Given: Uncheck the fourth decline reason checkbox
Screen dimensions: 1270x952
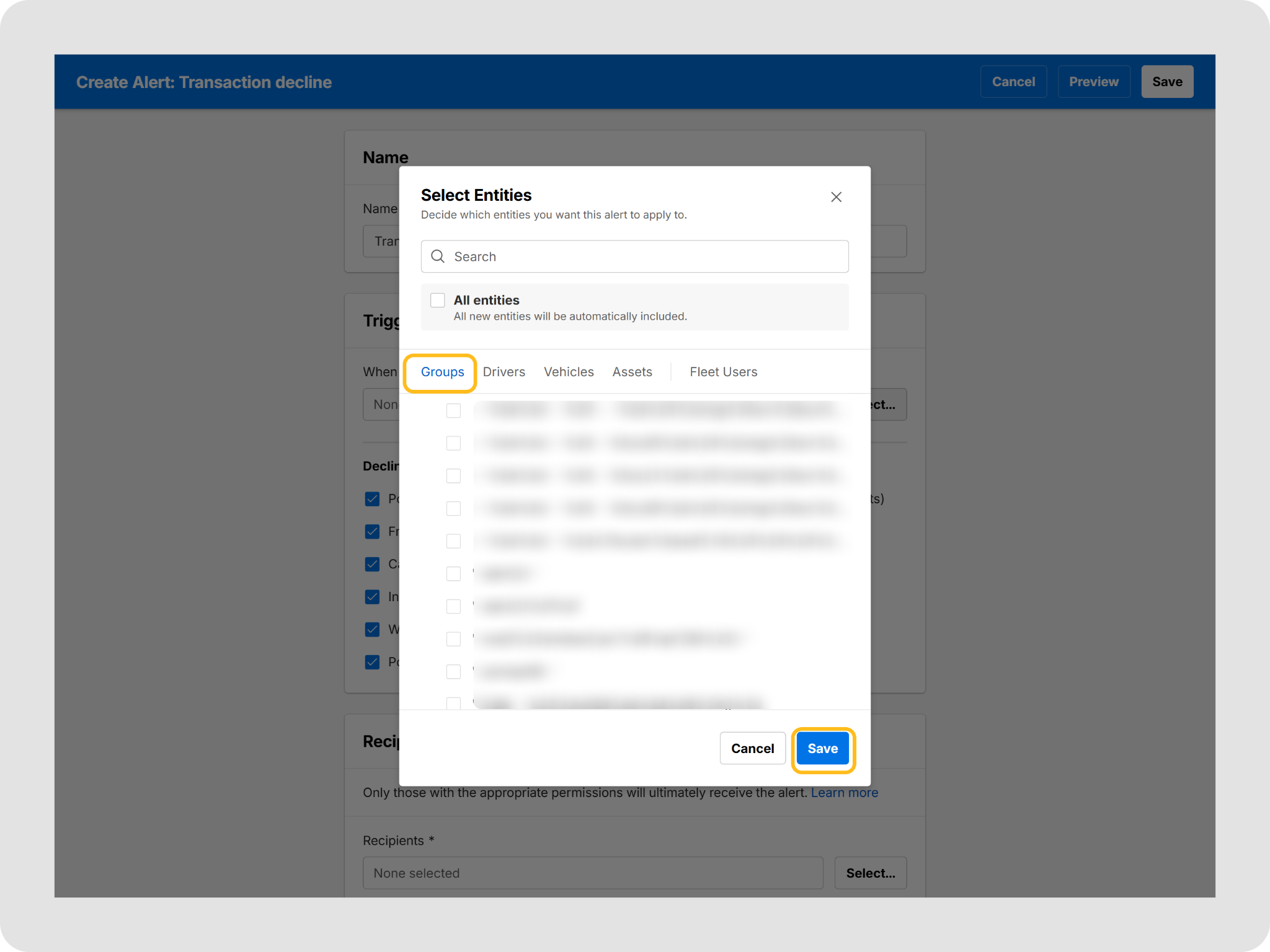Looking at the screenshot, I should pos(372,597).
